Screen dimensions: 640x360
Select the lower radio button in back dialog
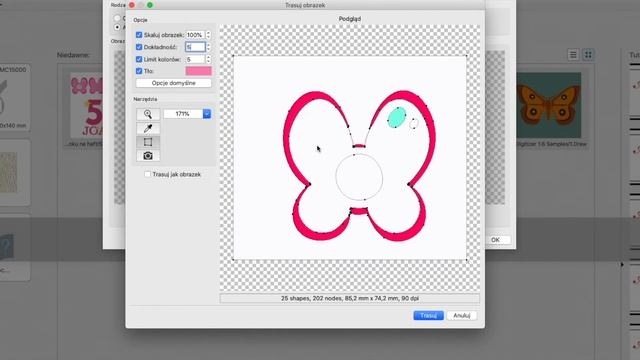(x=117, y=27)
